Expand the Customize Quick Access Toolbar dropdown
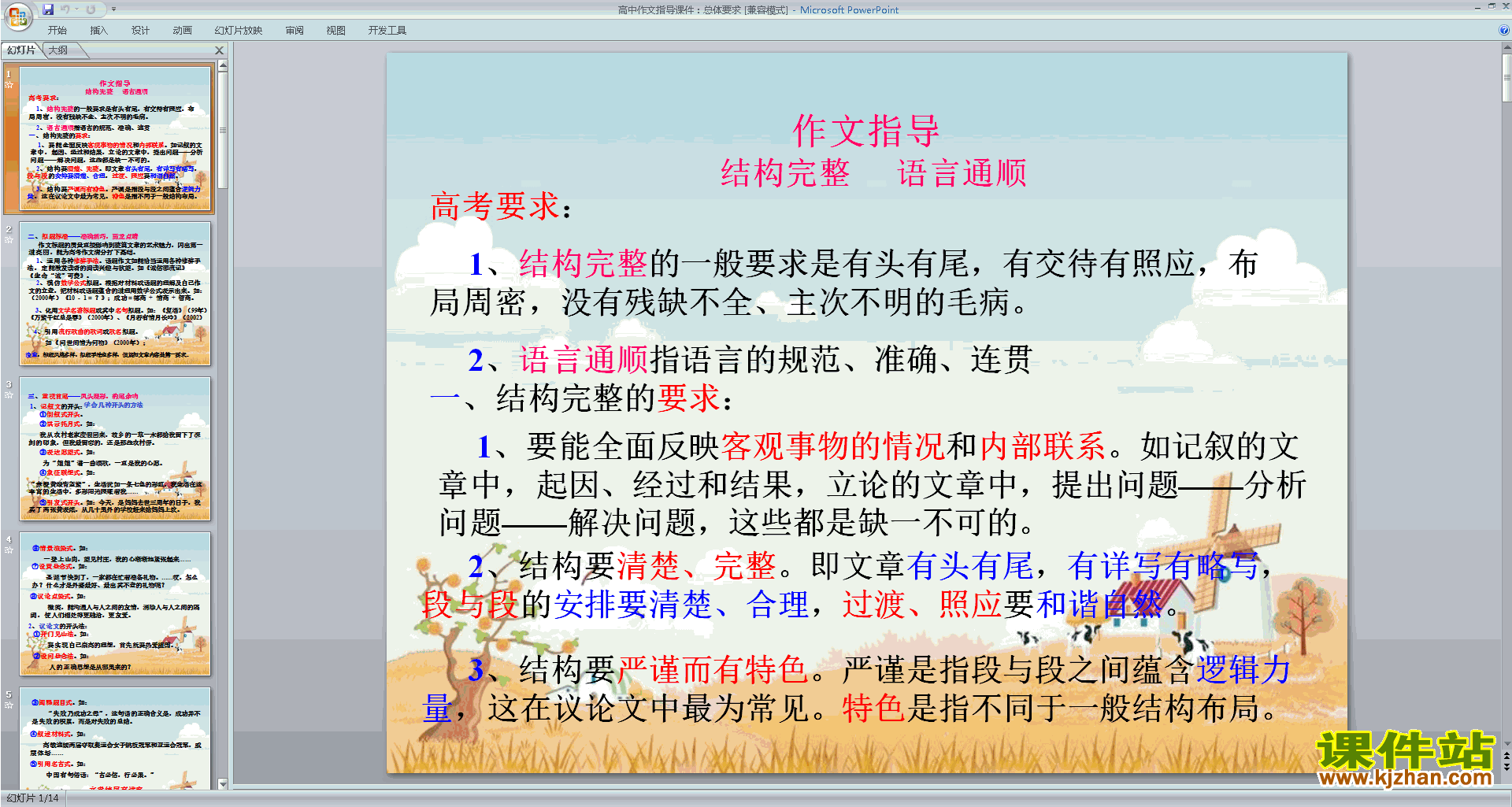The width and height of the screenshot is (1512, 807). [x=113, y=9]
